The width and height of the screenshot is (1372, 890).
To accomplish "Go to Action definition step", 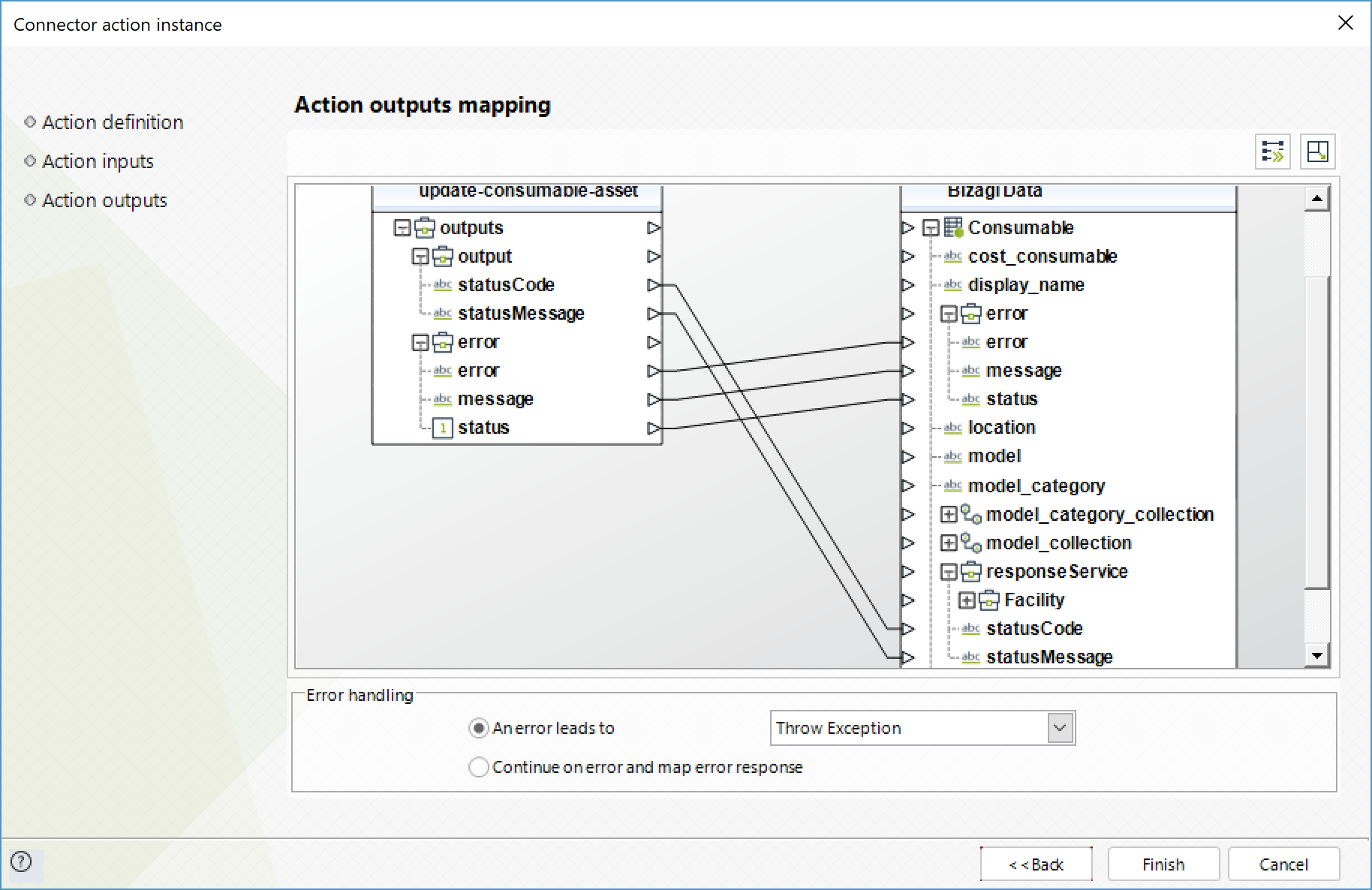I will pyautogui.click(x=113, y=122).
